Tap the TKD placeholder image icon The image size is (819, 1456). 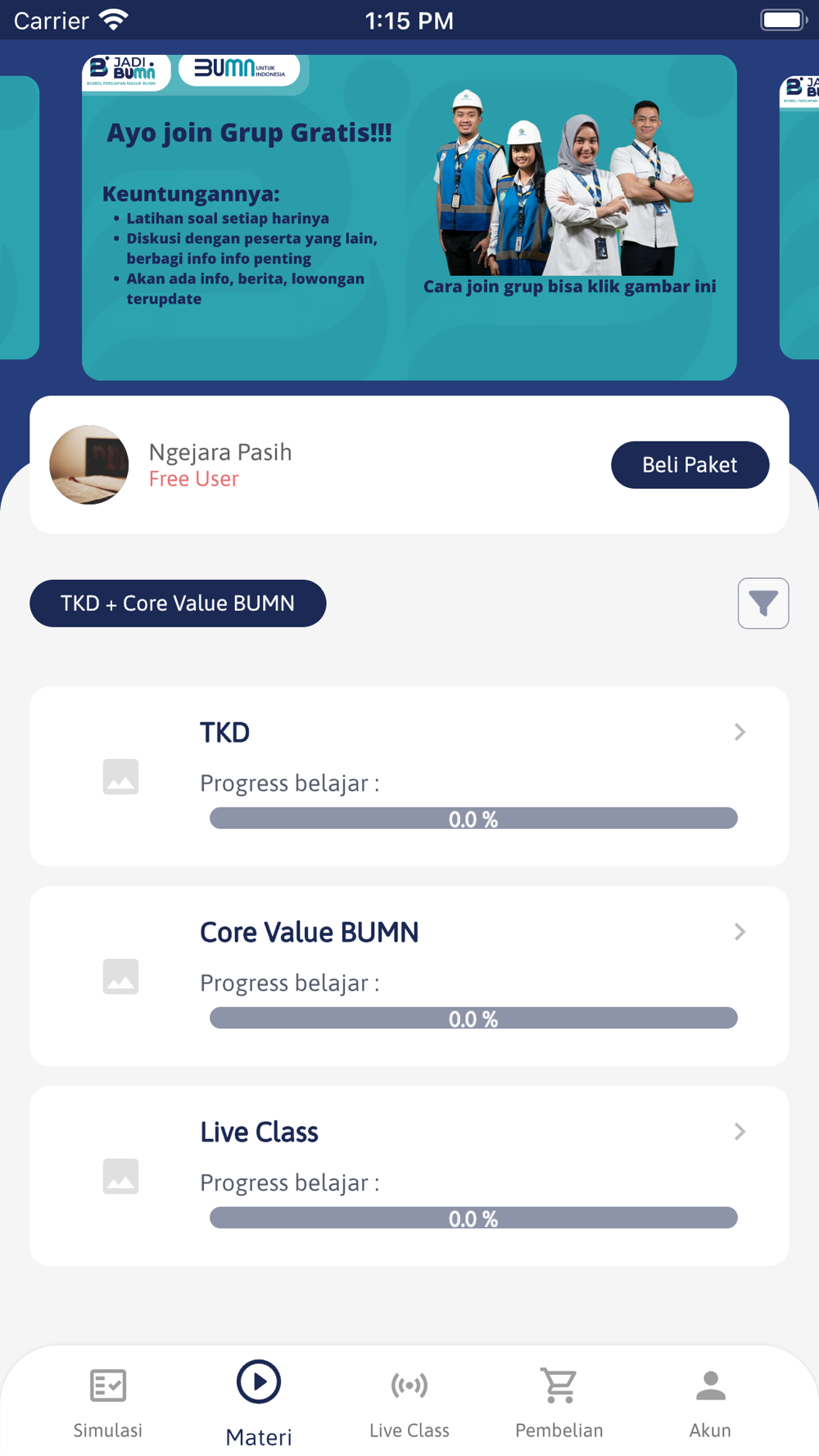coord(120,776)
